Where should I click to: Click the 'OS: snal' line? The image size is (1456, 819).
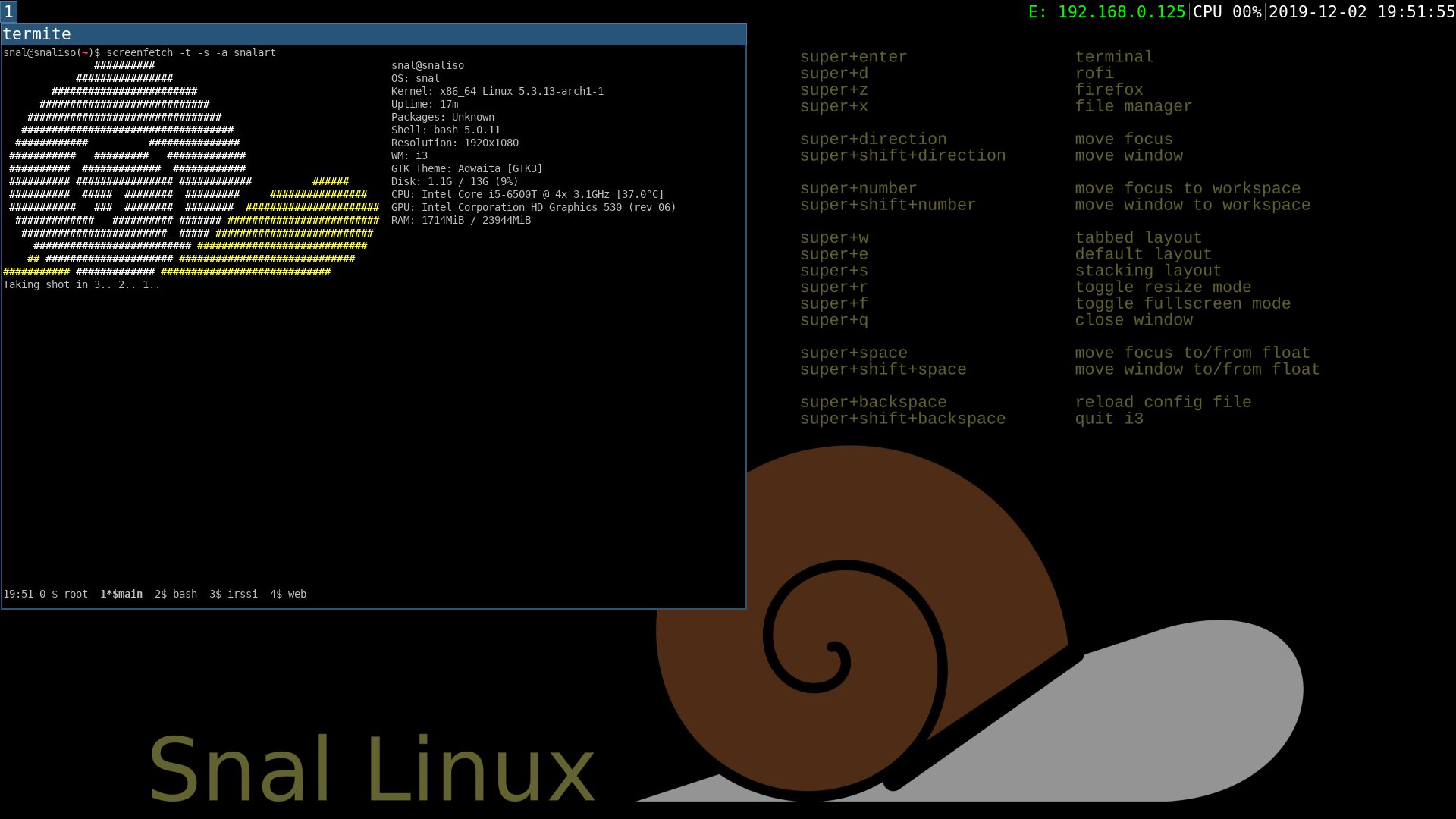point(416,78)
